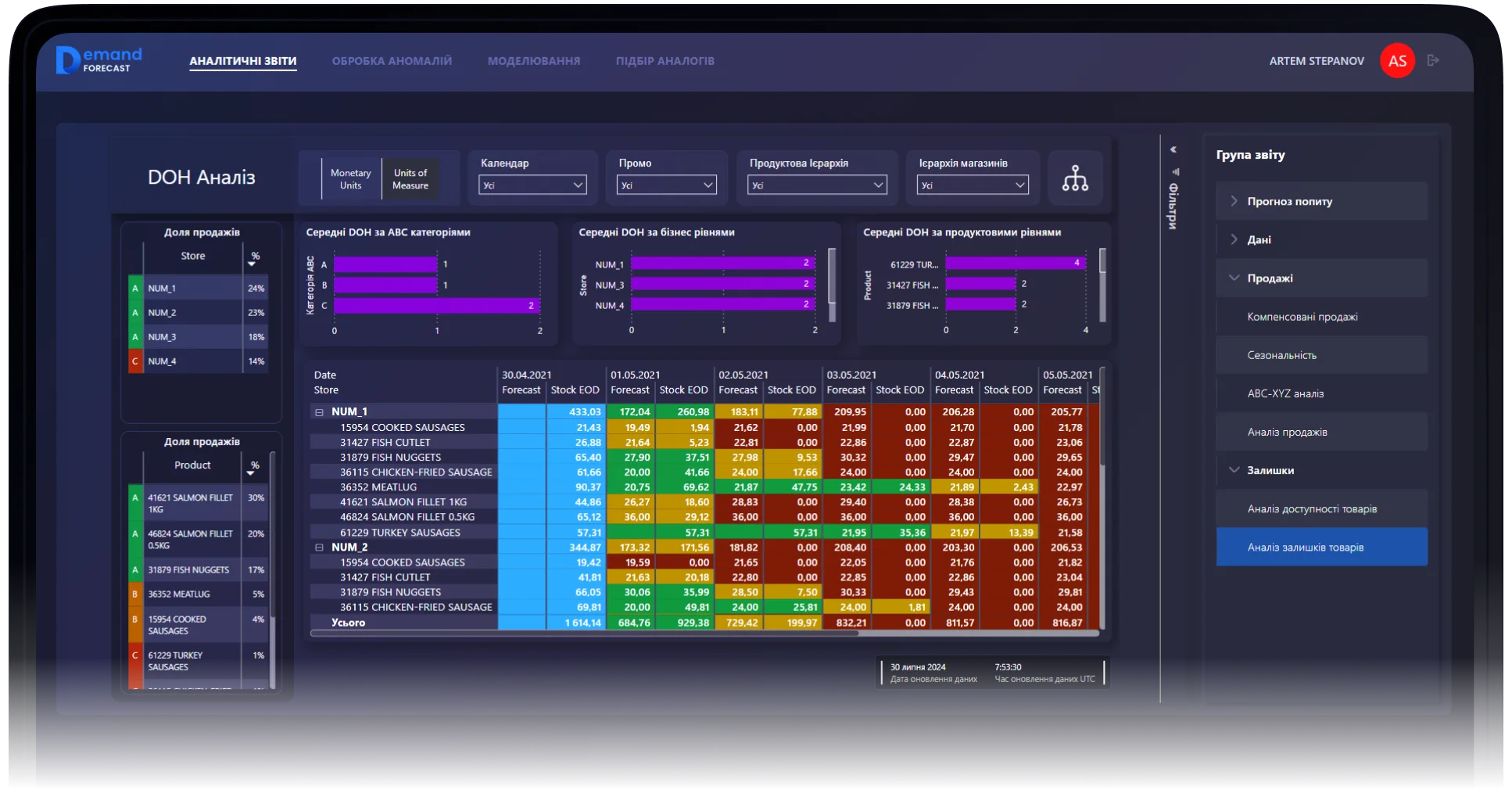1512x790 pixels.
Task: Switch to the Обробка аномалій tab
Action: tap(392, 61)
